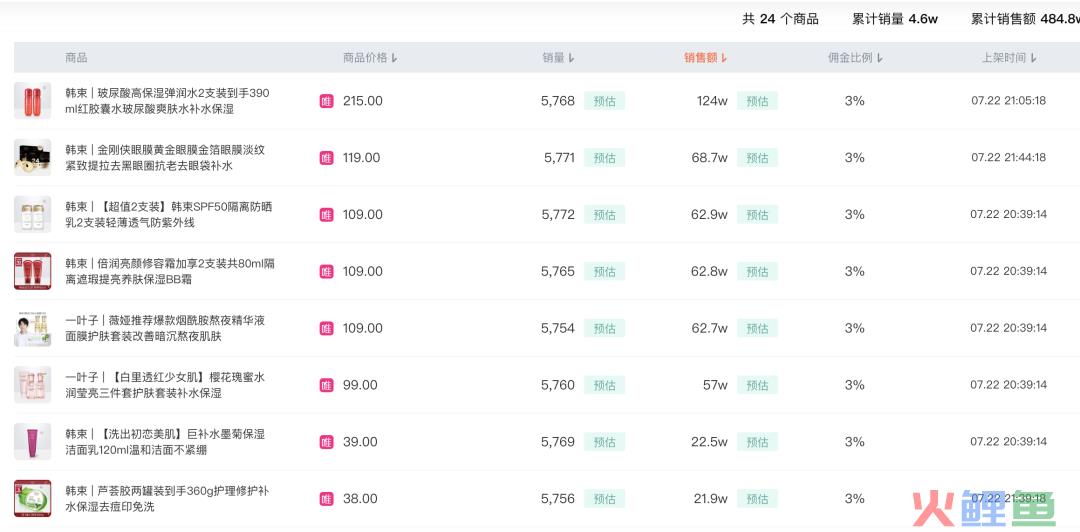Select sales count 5,756
This screenshot has width=1080, height=532.
point(558,499)
